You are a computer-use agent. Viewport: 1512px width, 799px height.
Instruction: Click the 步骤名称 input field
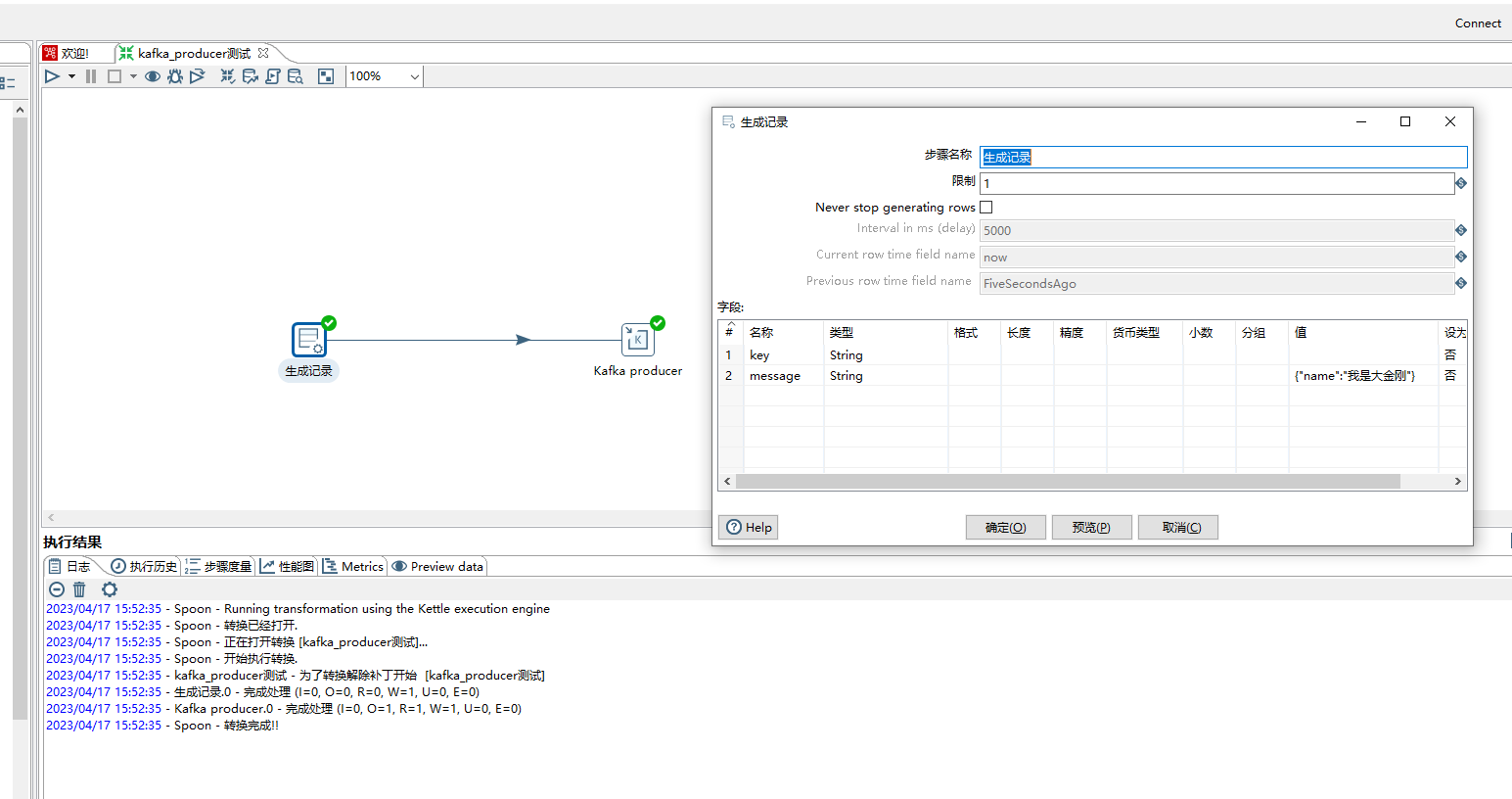click(1223, 156)
